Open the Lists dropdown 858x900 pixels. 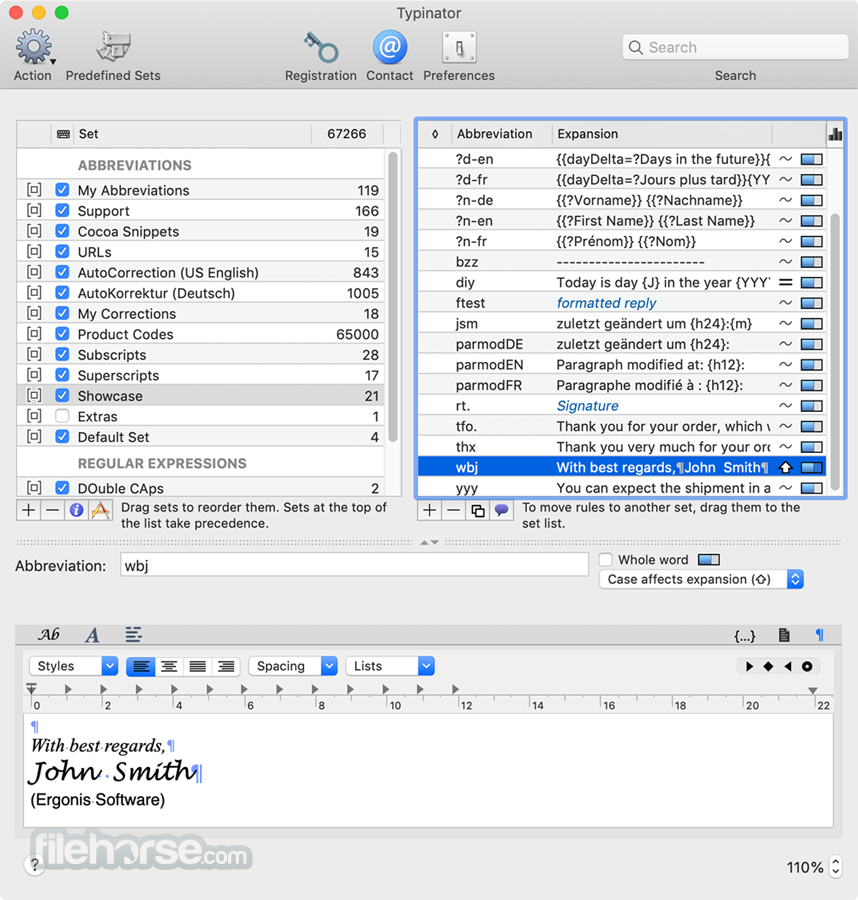point(390,666)
